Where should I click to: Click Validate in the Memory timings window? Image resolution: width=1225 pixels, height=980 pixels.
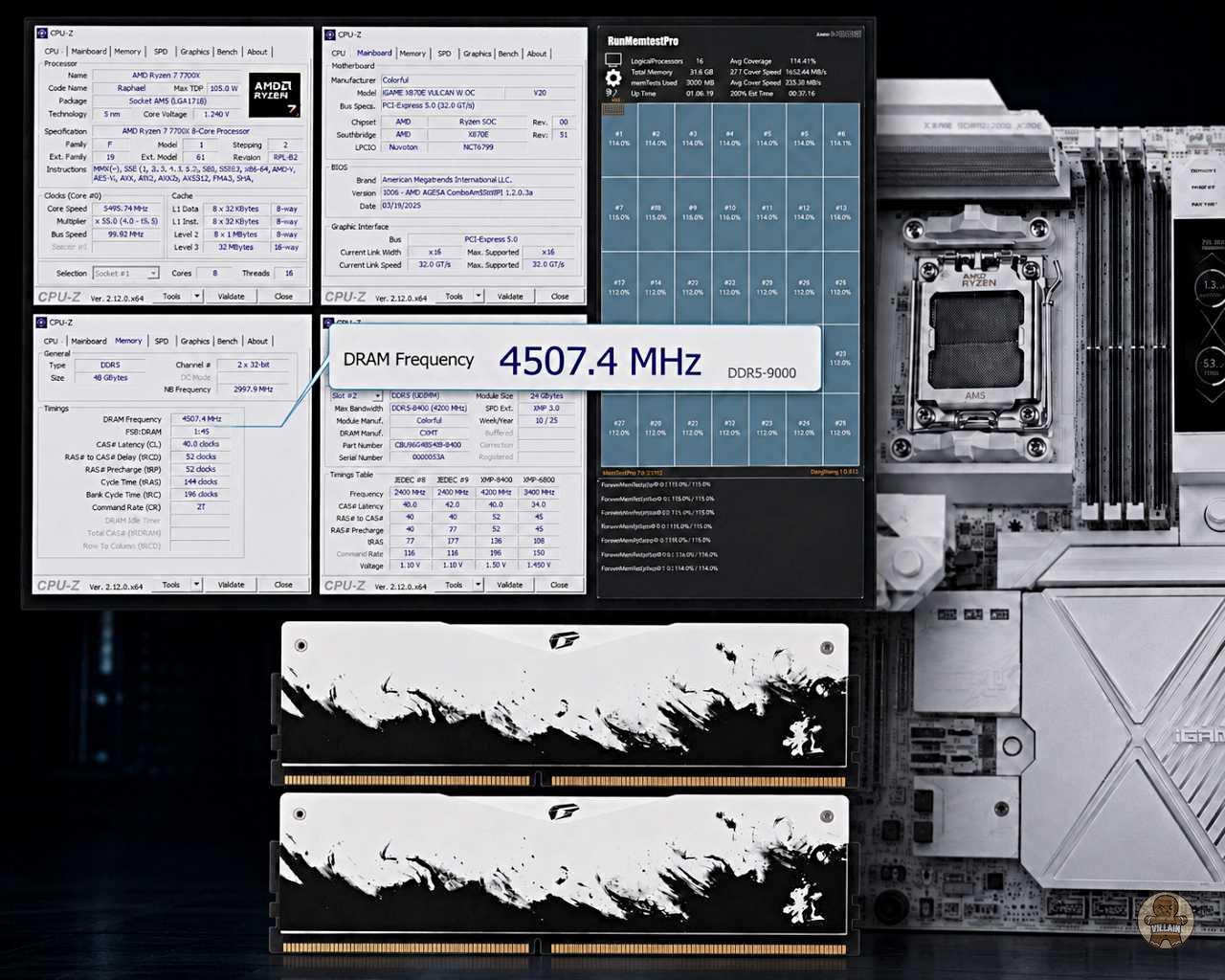[x=231, y=585]
